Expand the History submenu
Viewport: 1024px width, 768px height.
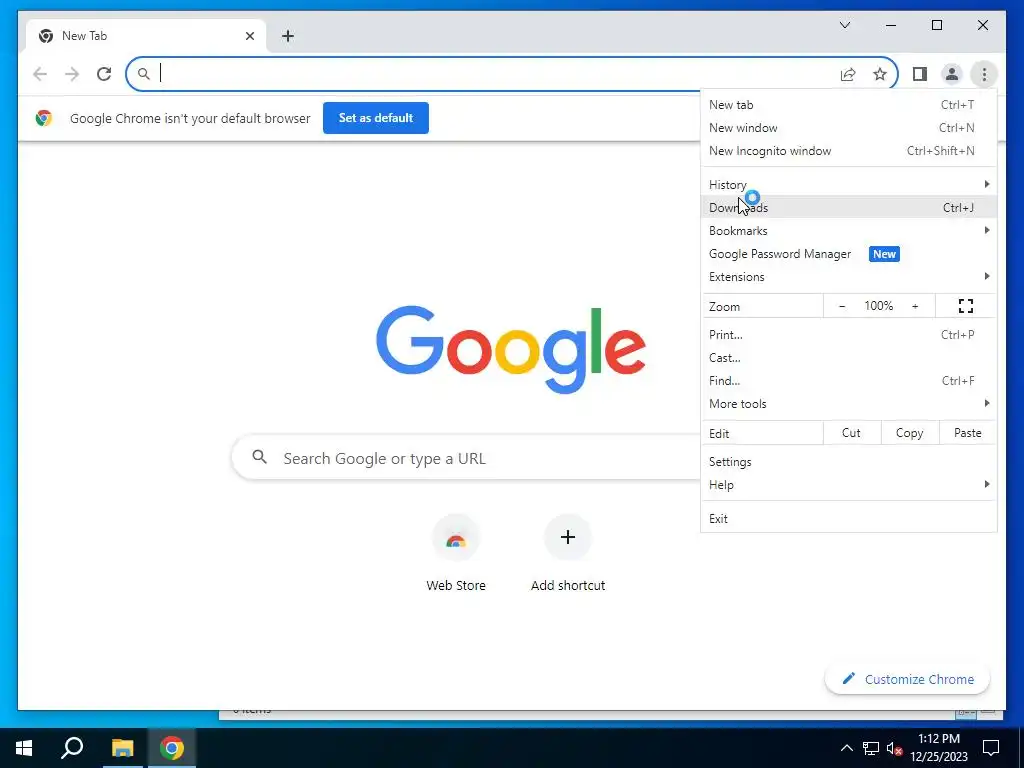(848, 185)
